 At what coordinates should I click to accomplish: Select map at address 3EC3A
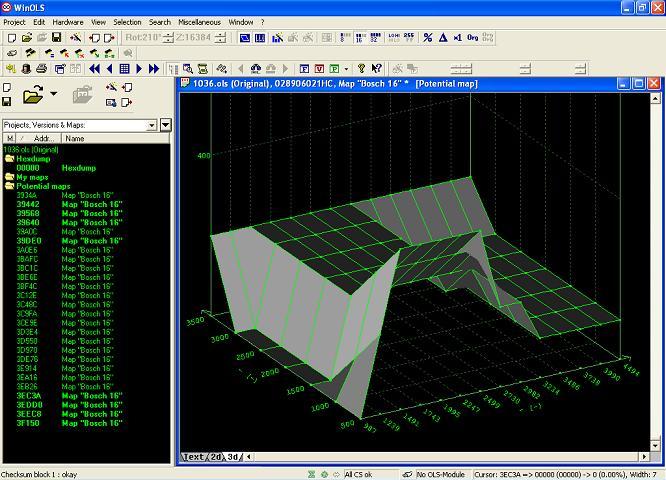70,396
